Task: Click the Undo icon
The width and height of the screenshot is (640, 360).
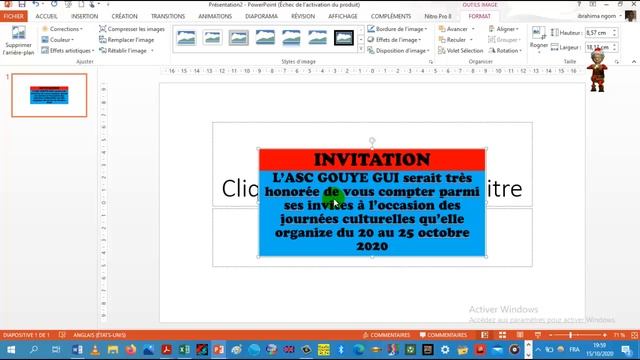Action: click(x=36, y=4)
